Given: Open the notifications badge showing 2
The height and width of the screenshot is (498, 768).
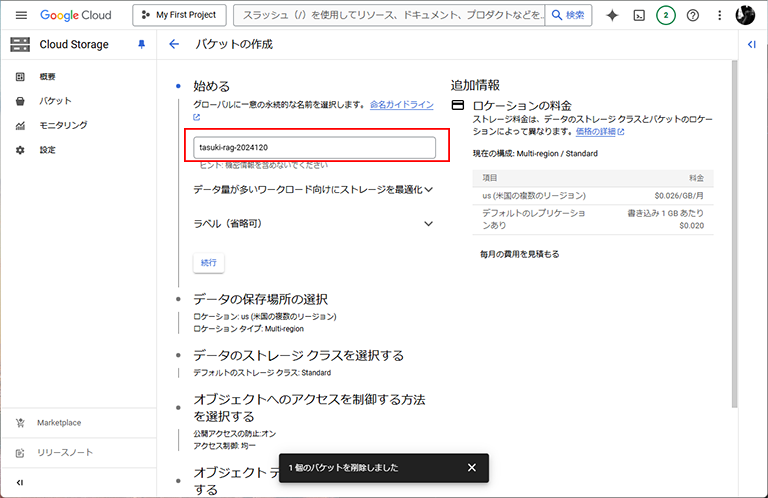Looking at the screenshot, I should click(665, 15).
